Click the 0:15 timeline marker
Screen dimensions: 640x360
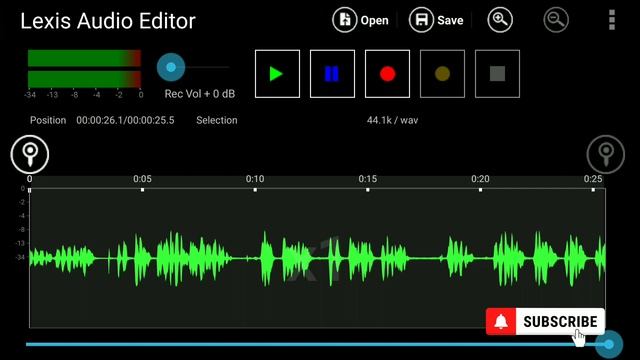(x=368, y=179)
